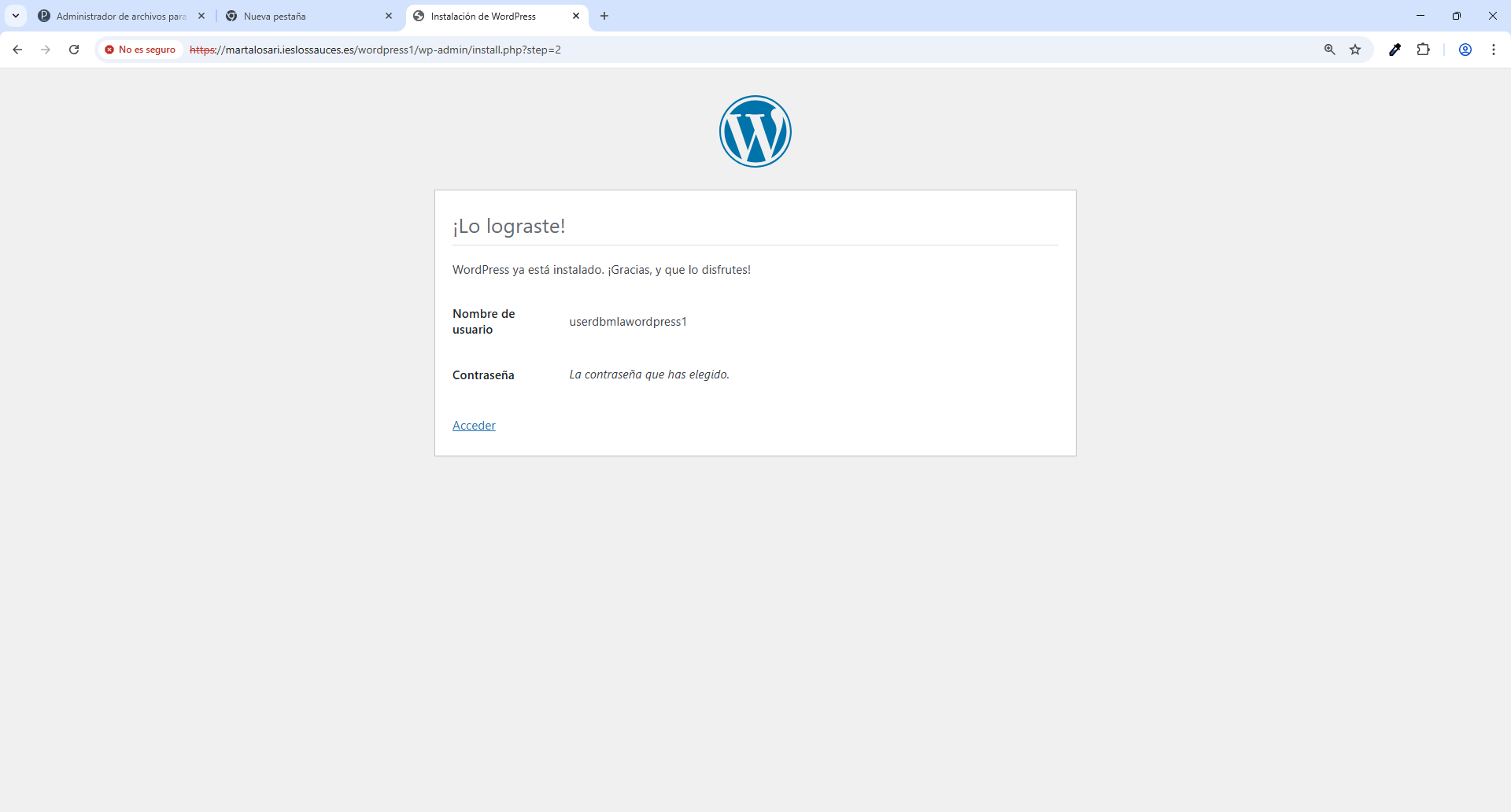Screen dimensions: 1511x812
Task: Click the URL address bar
Action: pos(708,50)
